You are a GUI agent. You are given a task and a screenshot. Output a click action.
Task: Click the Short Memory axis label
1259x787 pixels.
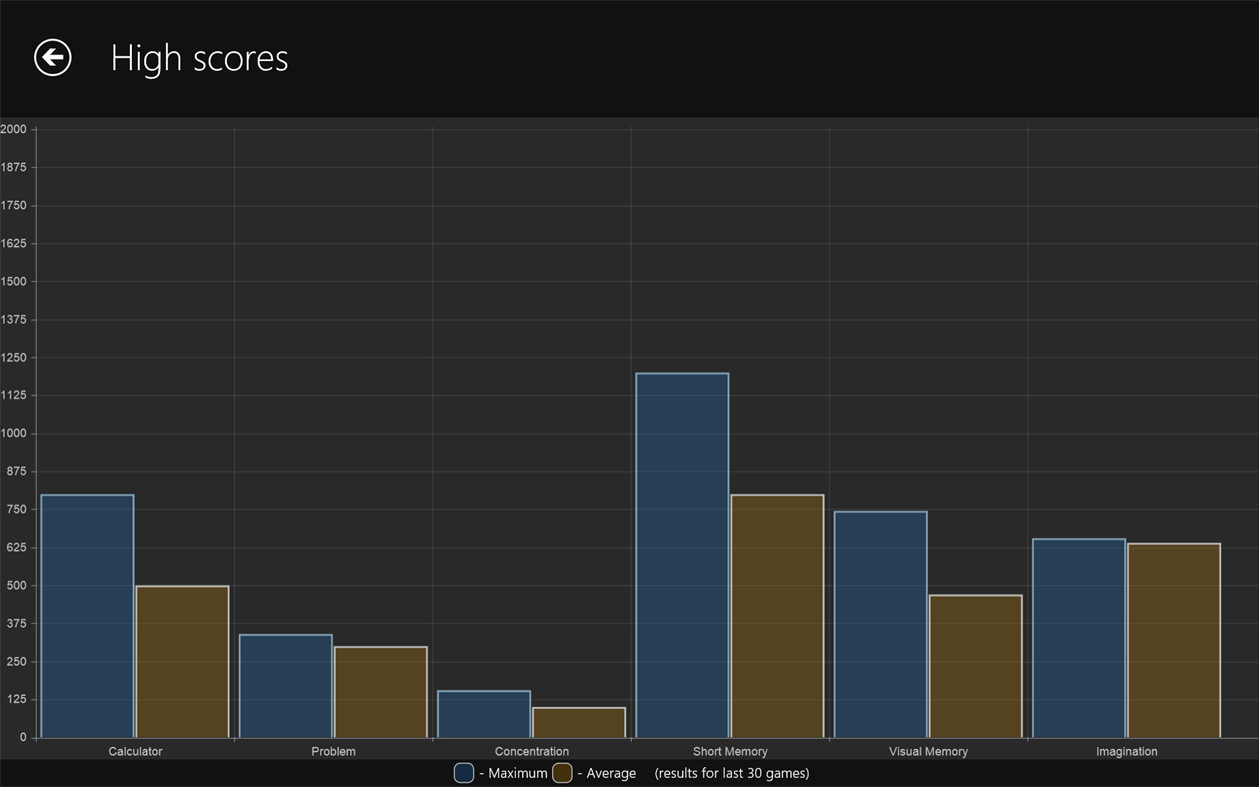730,751
